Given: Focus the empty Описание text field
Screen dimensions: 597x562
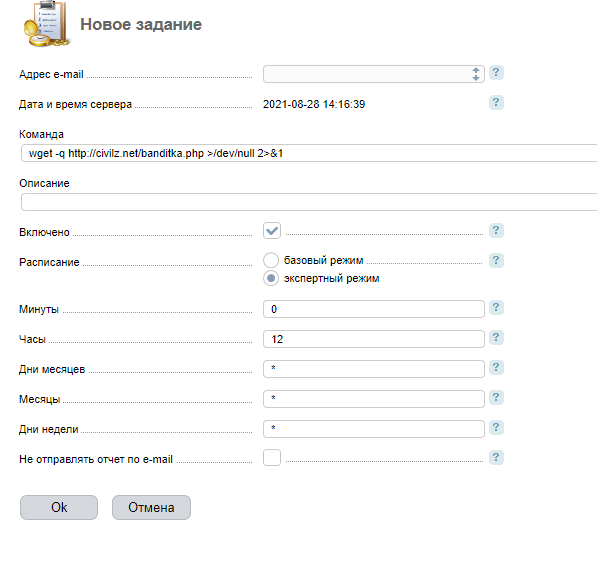Looking at the screenshot, I should 309,202.
